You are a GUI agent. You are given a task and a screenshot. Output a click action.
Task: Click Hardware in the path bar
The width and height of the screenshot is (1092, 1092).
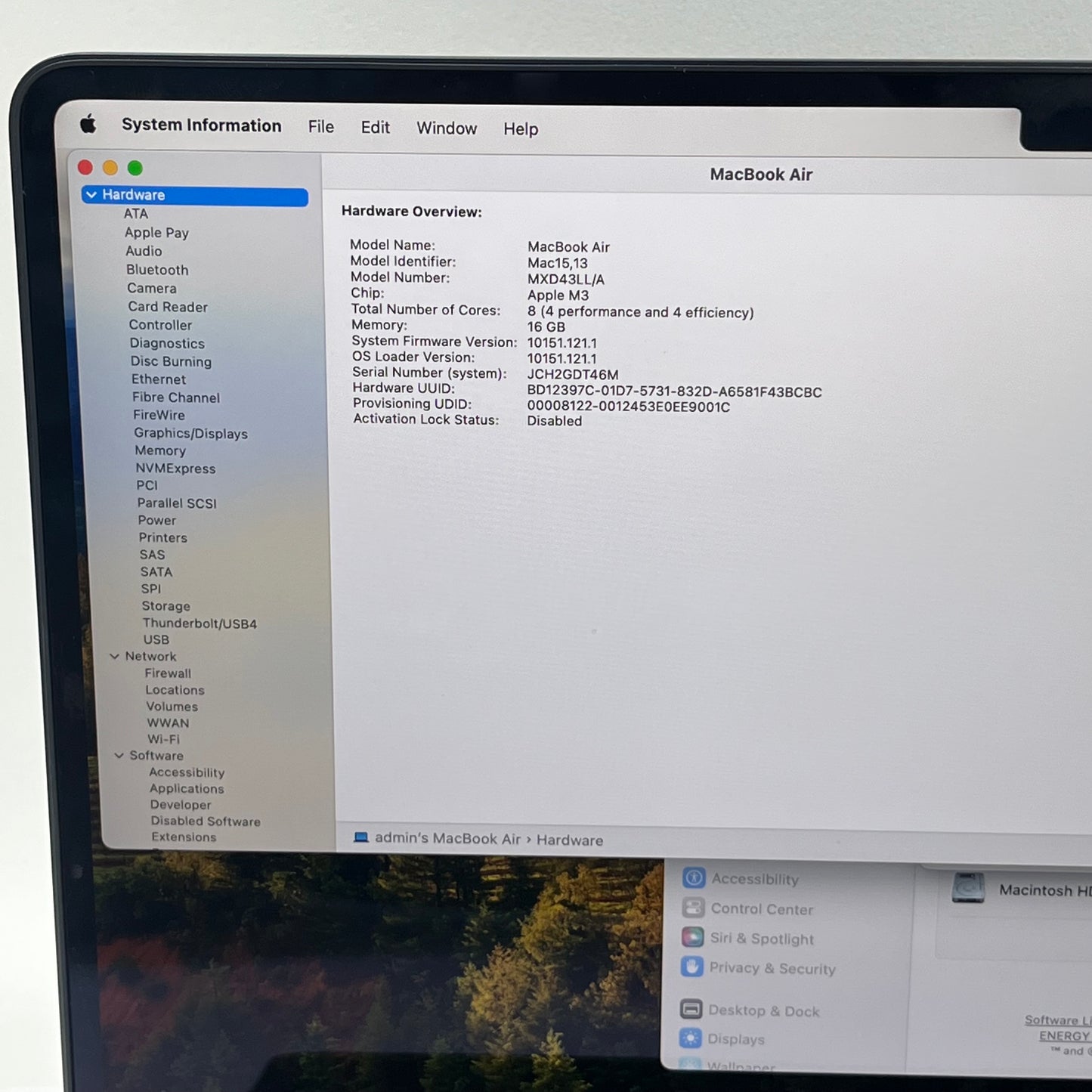click(570, 840)
